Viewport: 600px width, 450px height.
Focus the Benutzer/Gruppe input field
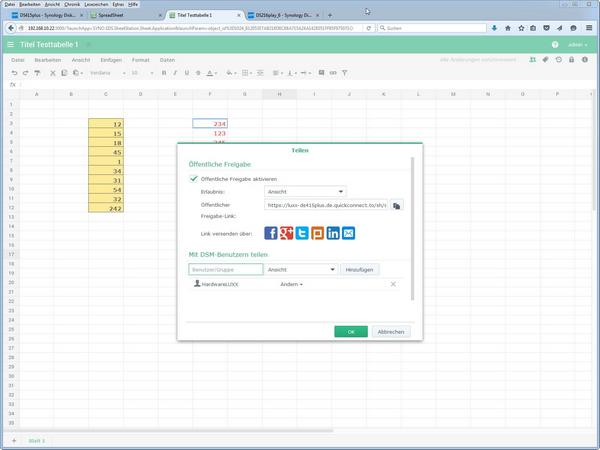tap(226, 269)
